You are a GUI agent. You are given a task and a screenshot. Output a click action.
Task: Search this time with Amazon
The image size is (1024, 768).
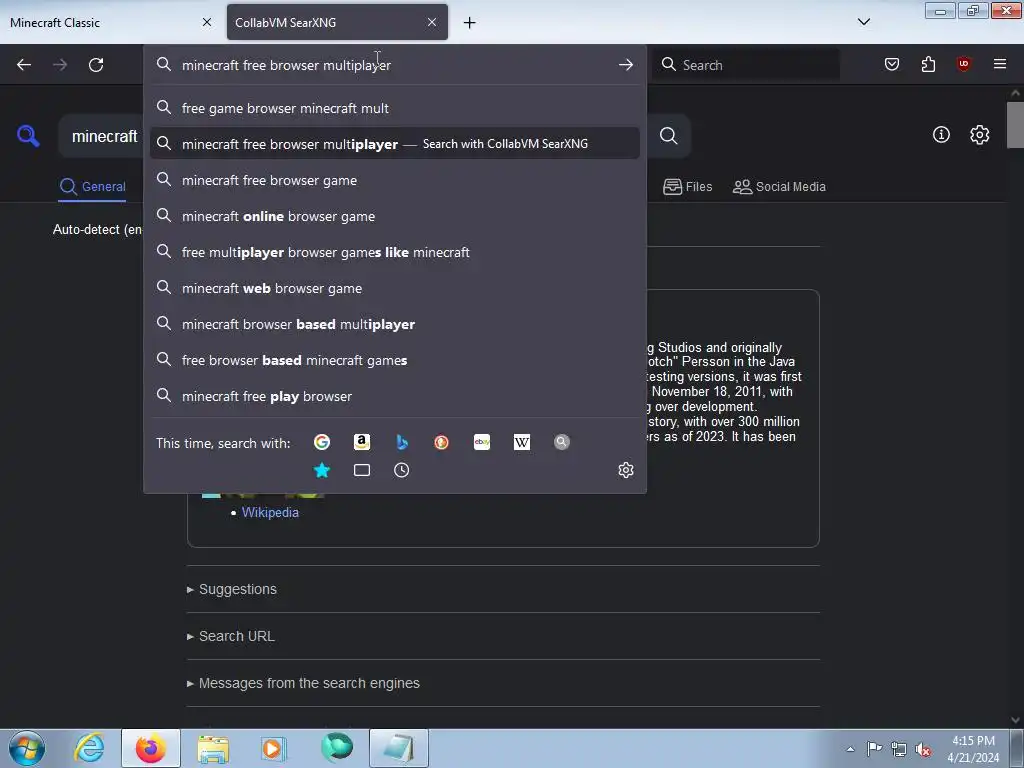pos(362,442)
